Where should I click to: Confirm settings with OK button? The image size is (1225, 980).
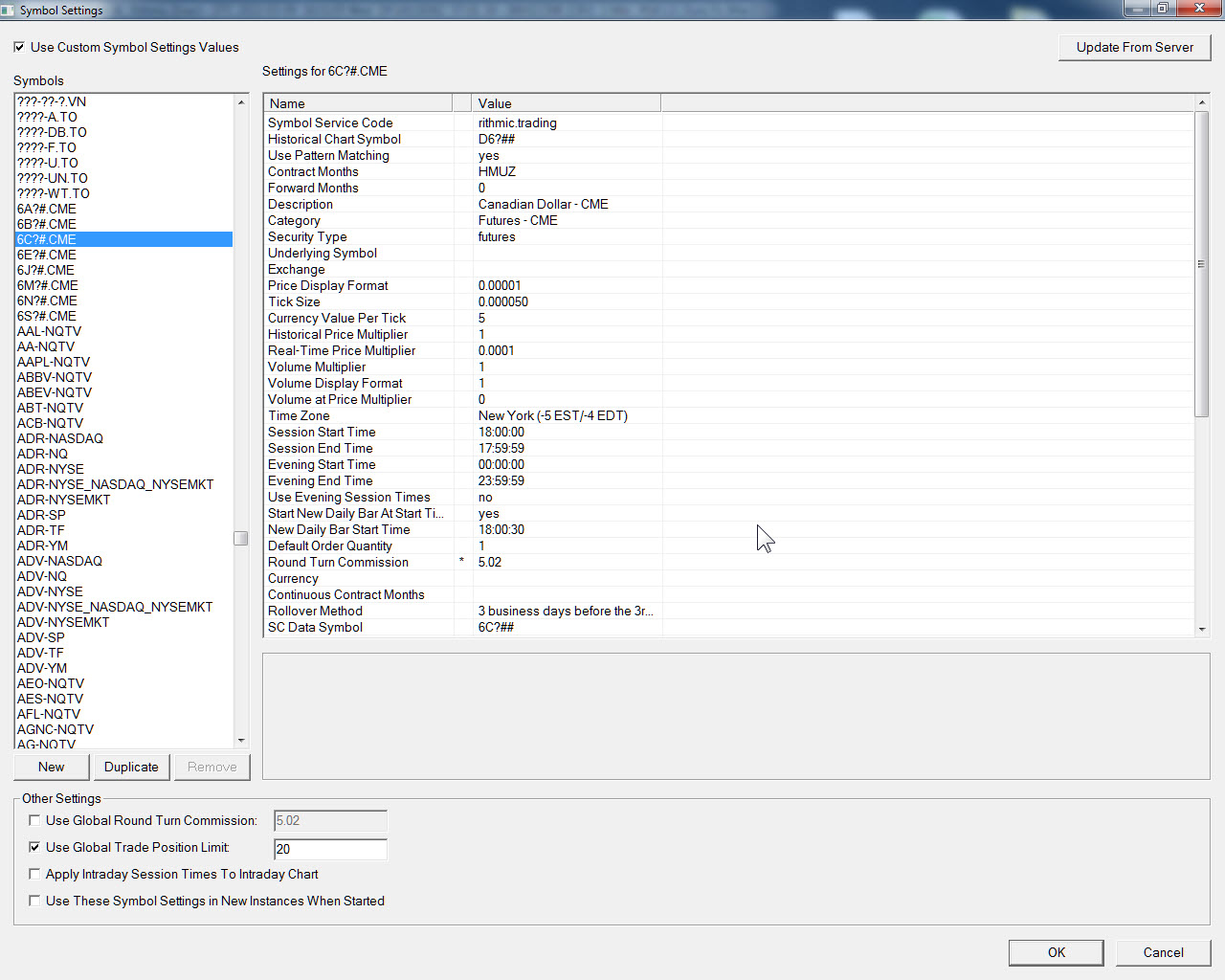coord(1056,952)
